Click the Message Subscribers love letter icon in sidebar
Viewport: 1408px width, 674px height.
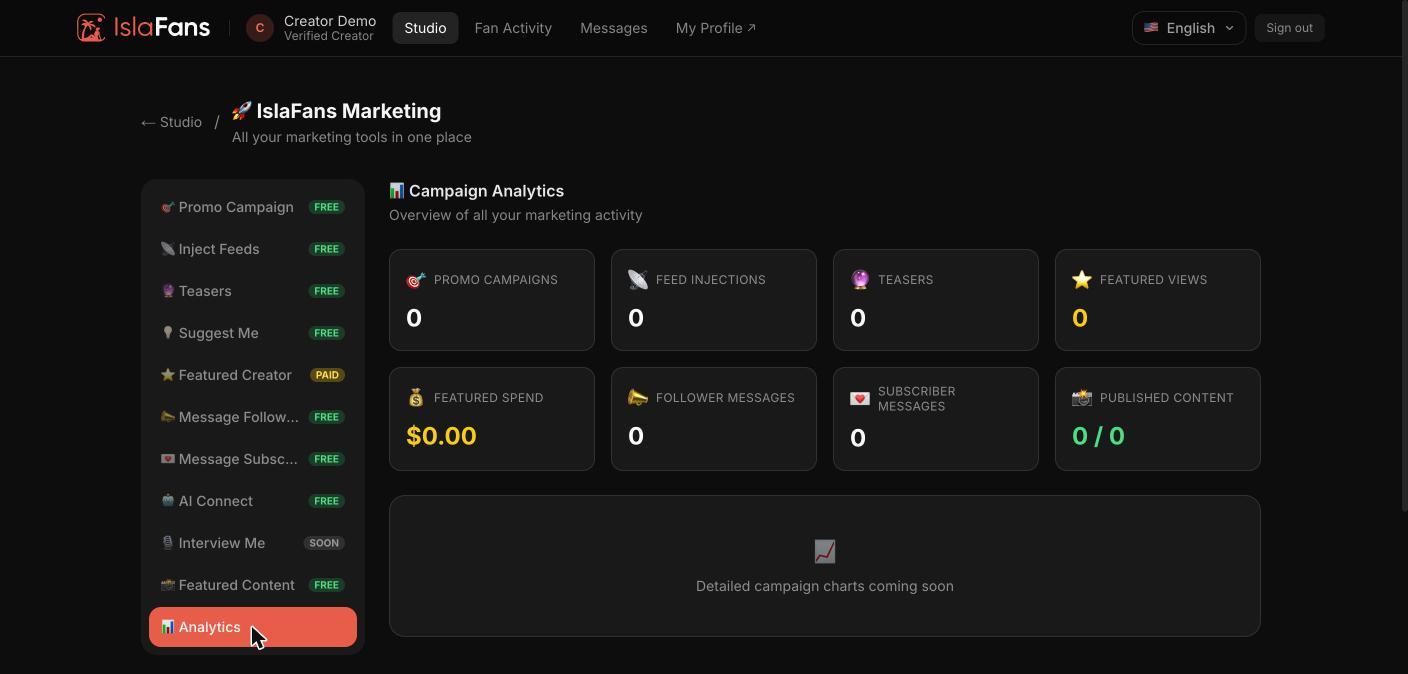(x=168, y=459)
